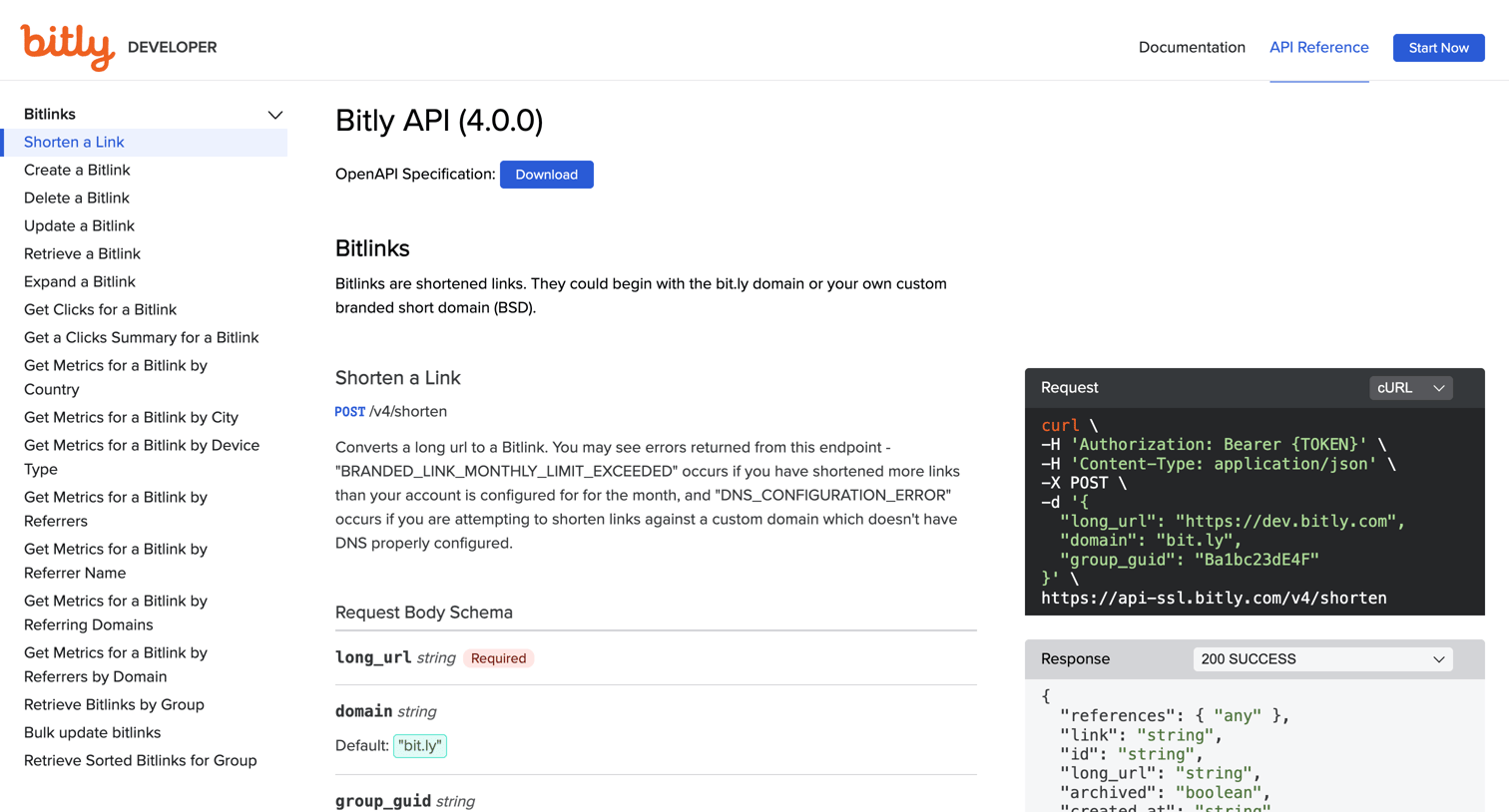Click the Response panel title
The image size is (1509, 812).
[x=1075, y=659]
